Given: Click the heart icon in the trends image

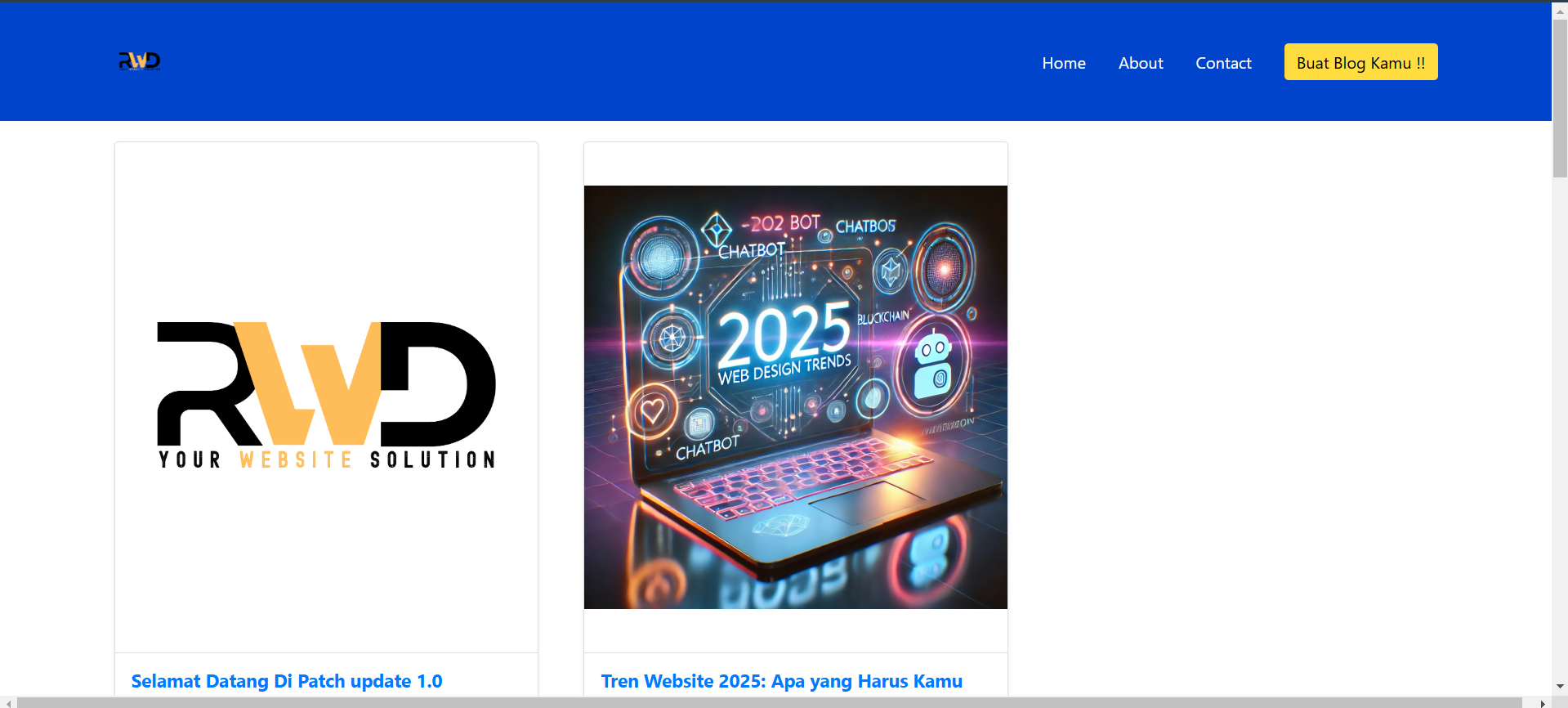Looking at the screenshot, I should (x=652, y=410).
